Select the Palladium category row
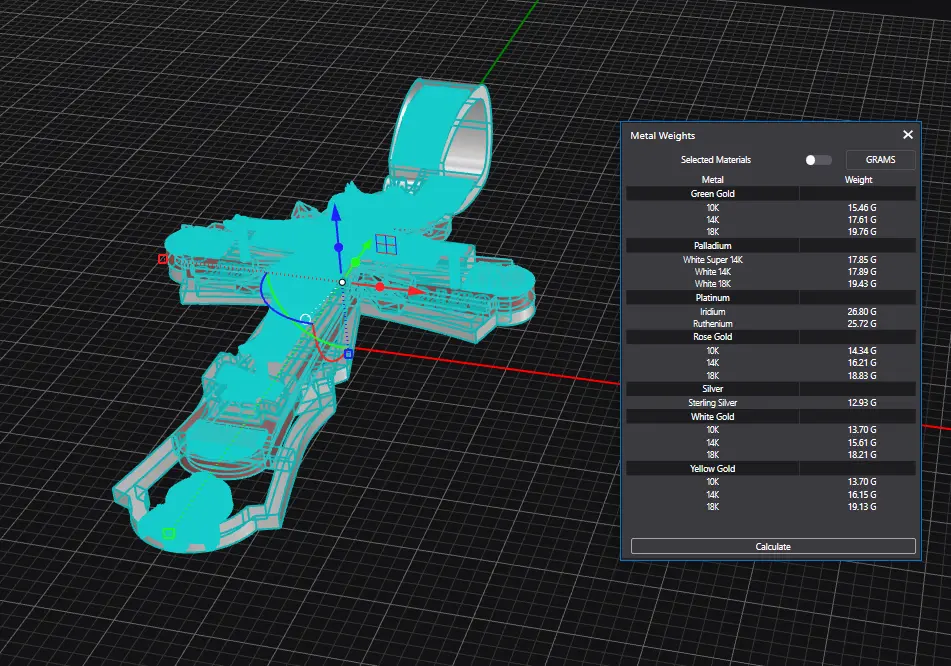The width and height of the screenshot is (951, 666). click(771, 246)
